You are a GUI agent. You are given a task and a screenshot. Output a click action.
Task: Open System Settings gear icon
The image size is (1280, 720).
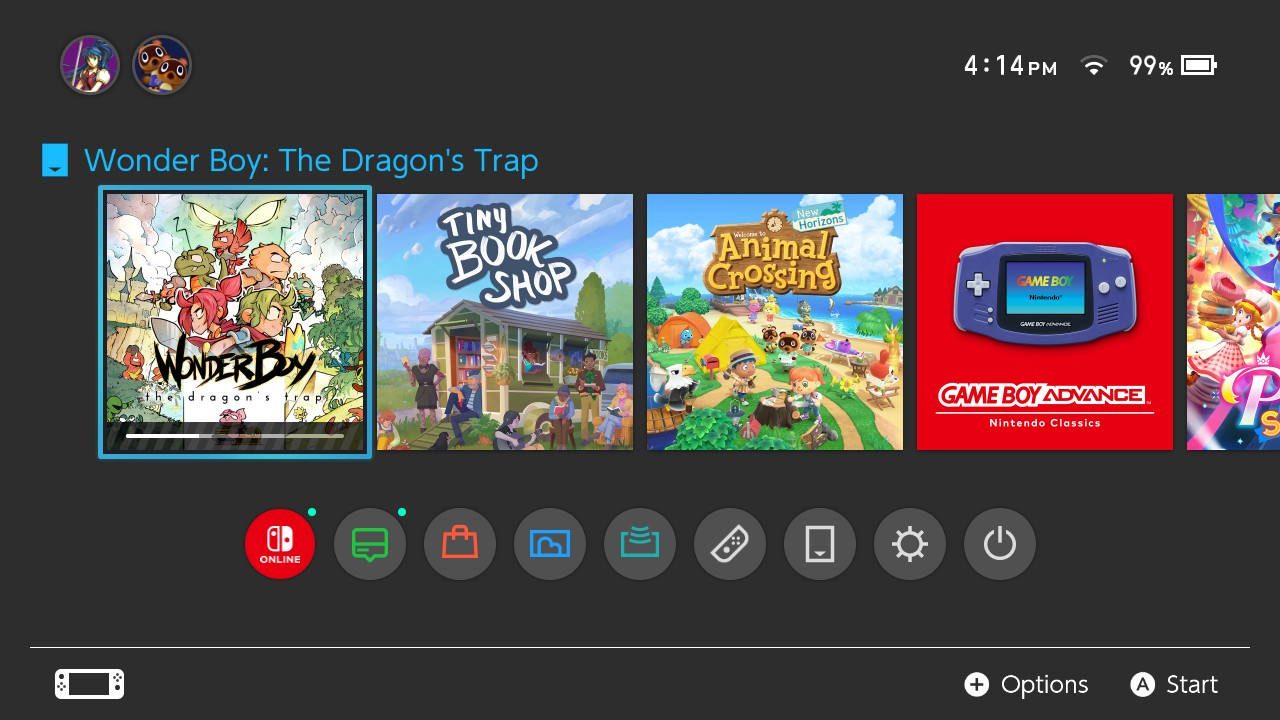click(910, 544)
